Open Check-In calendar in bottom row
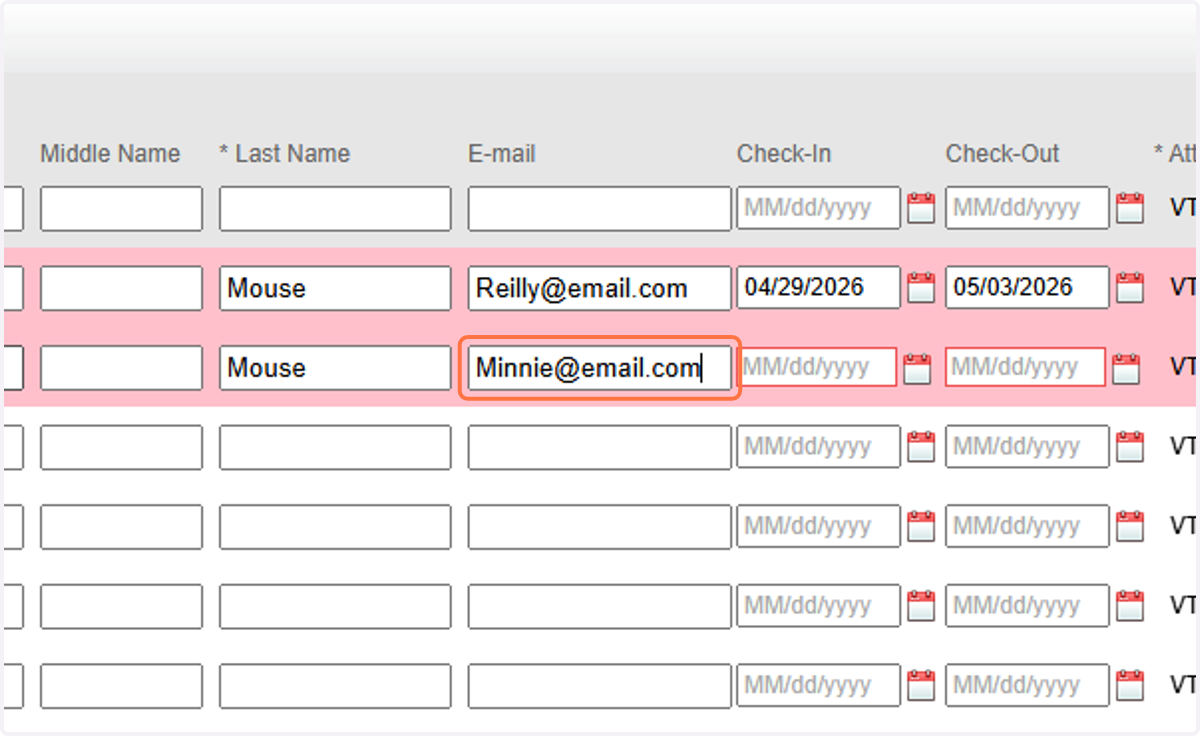 click(x=921, y=686)
